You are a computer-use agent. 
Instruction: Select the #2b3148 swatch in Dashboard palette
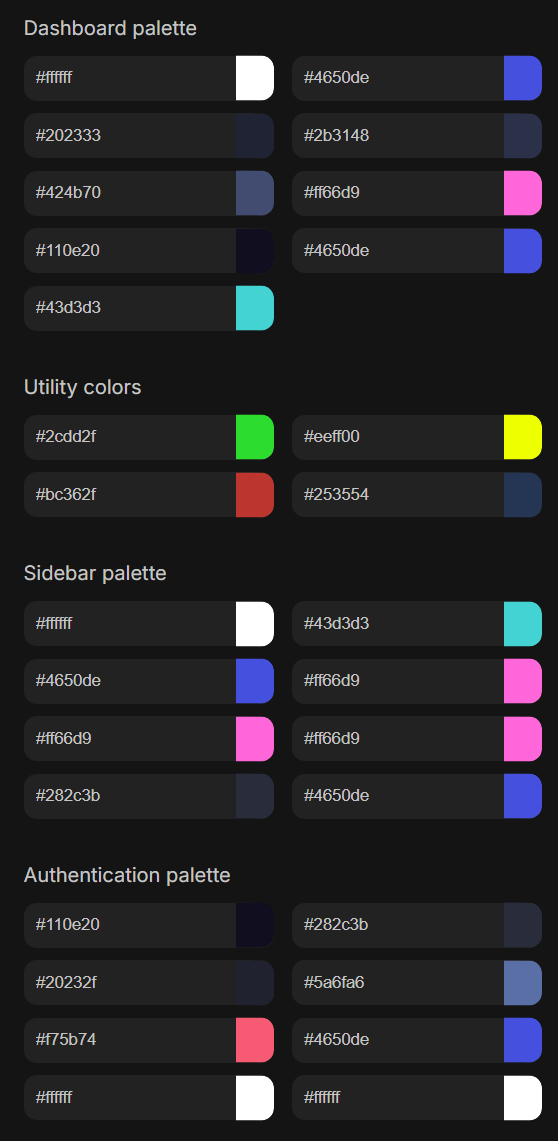click(523, 135)
